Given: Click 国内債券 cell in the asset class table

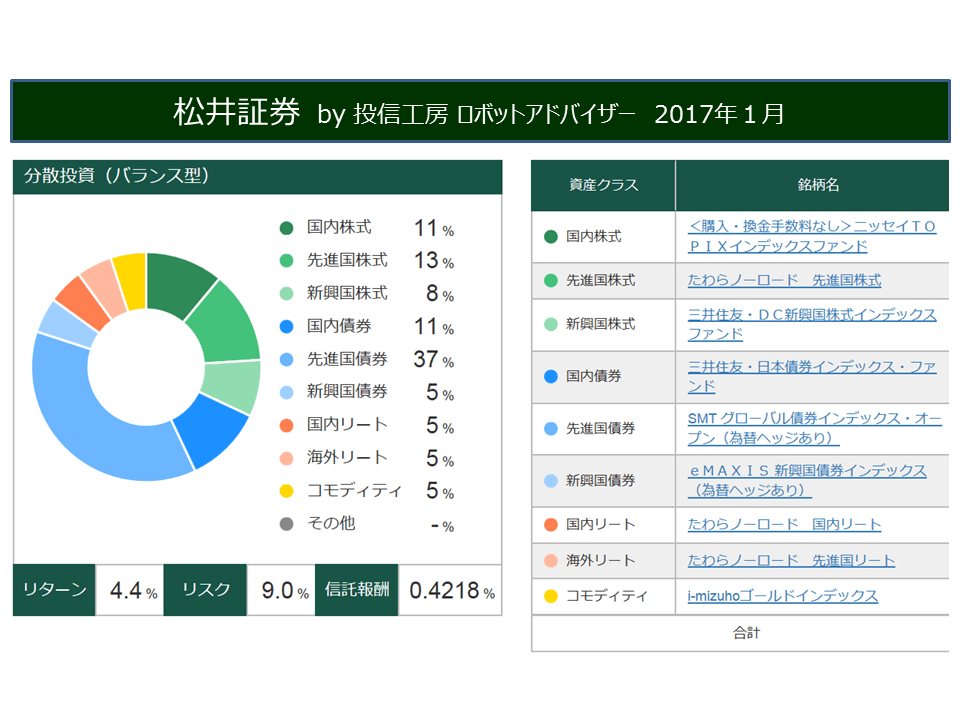Looking at the screenshot, I should pos(604,377).
